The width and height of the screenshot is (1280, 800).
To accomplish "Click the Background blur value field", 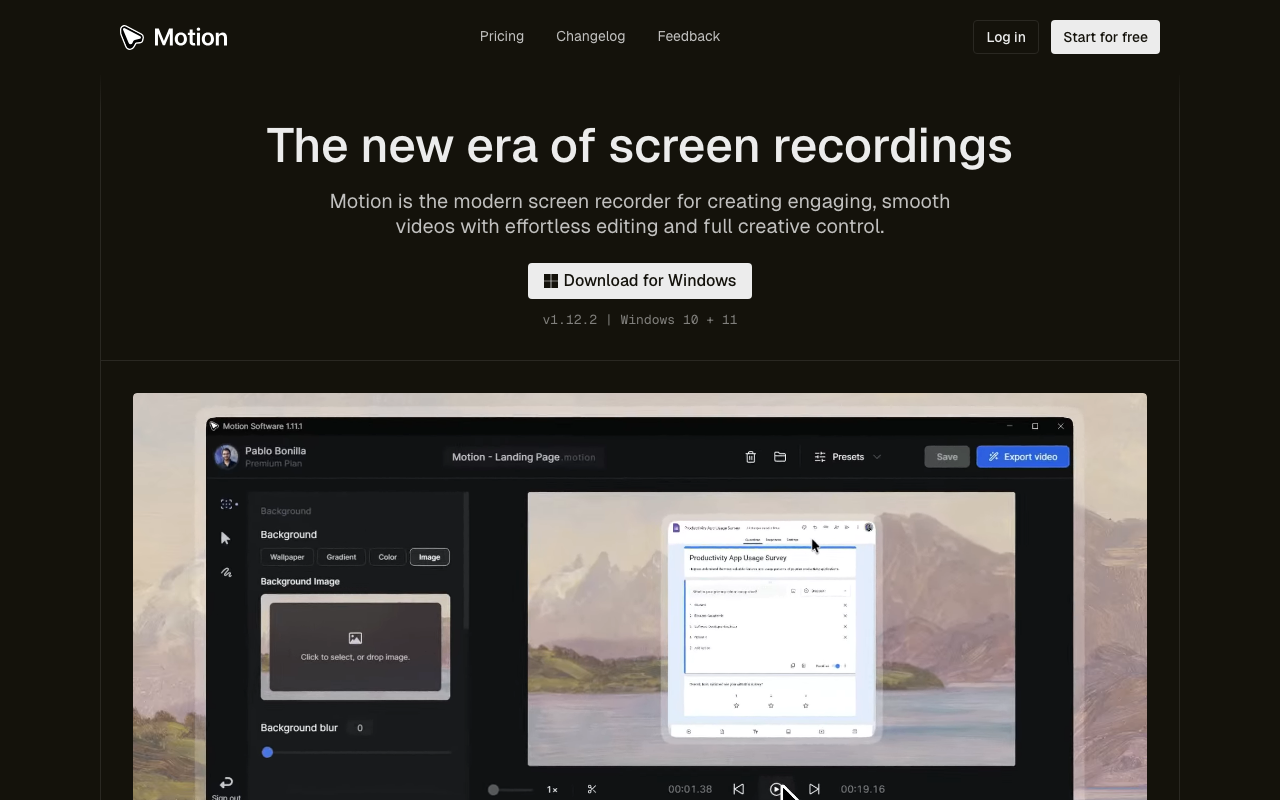I will [360, 728].
